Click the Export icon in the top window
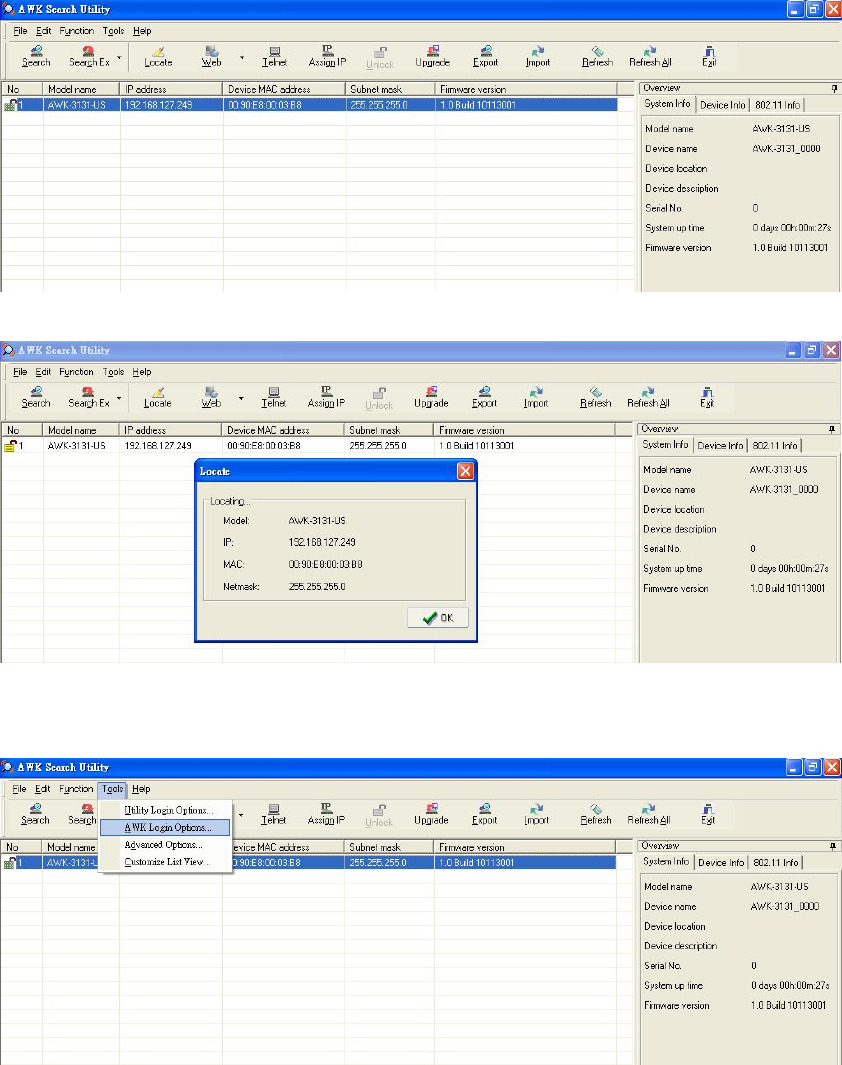The height and width of the screenshot is (1065, 842). tap(486, 56)
